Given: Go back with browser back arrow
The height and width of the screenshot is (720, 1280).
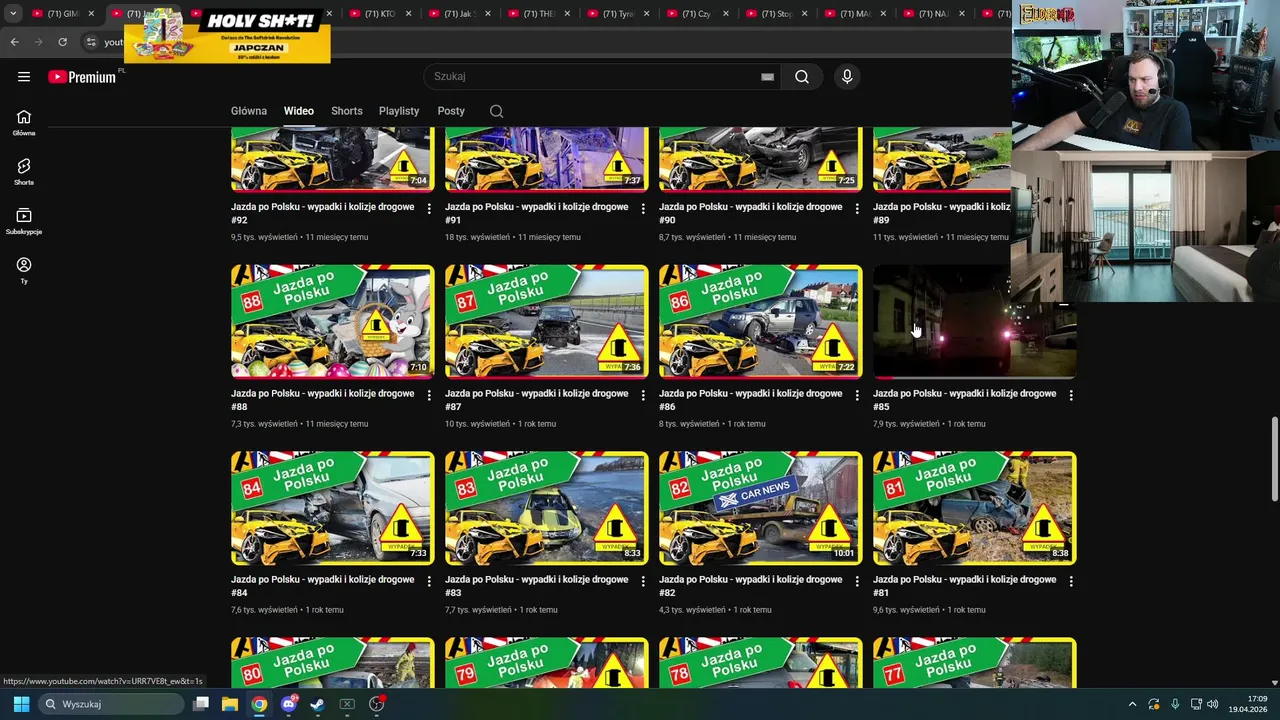Looking at the screenshot, I should click(x=14, y=42).
